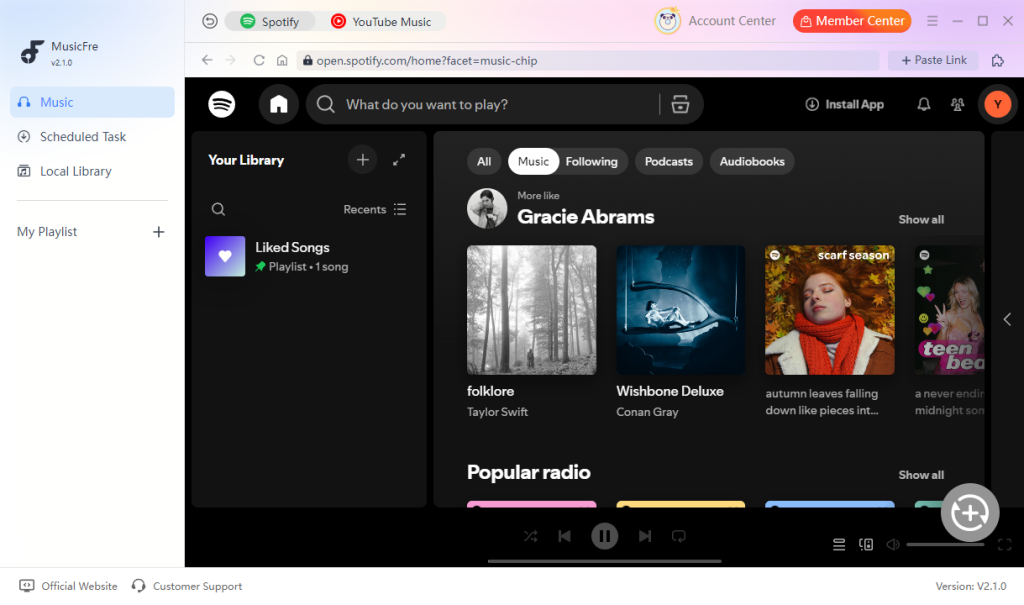Open the Liked Songs playlist

[310, 256]
